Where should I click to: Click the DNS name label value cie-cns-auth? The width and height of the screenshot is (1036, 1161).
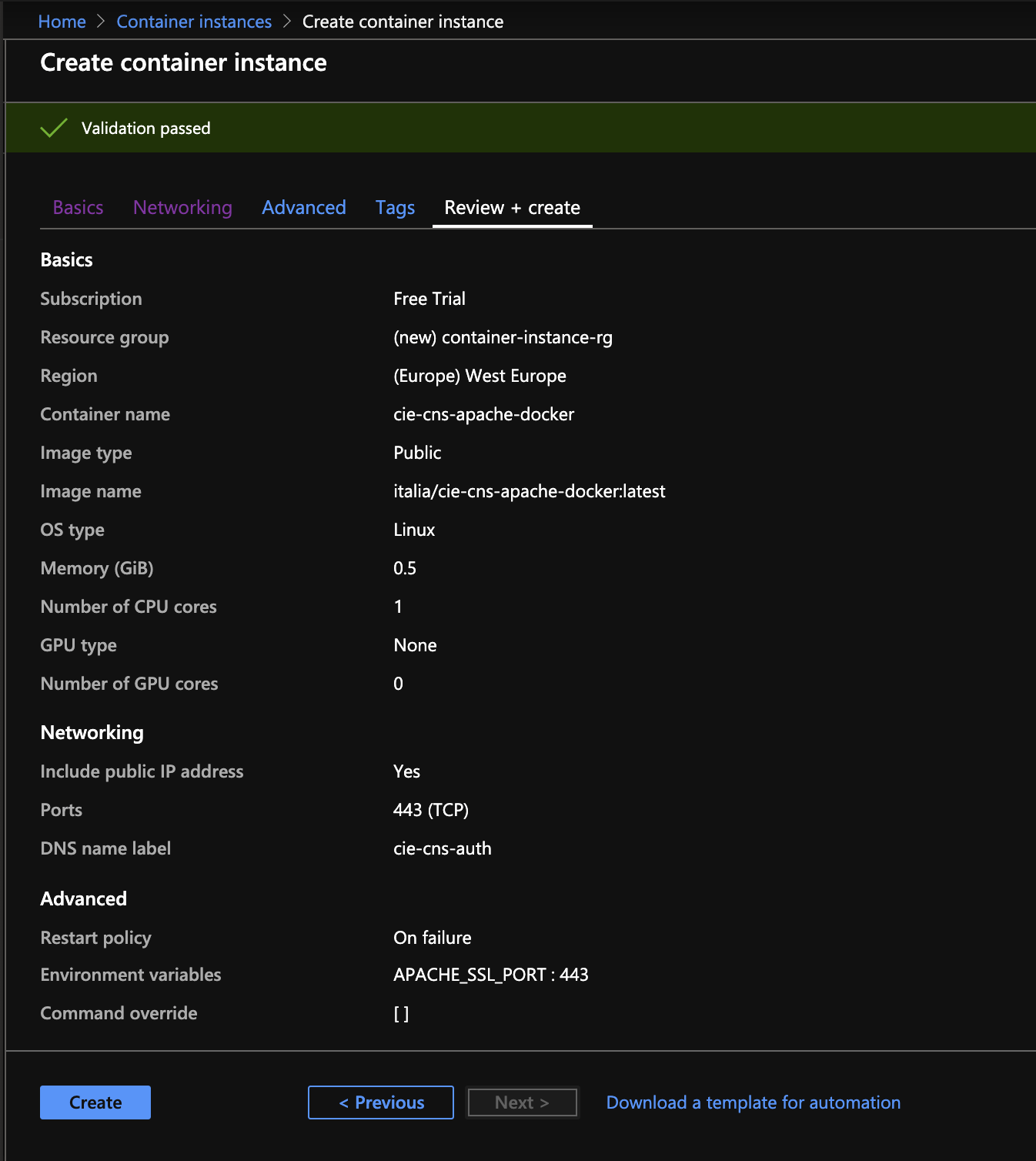coord(443,848)
